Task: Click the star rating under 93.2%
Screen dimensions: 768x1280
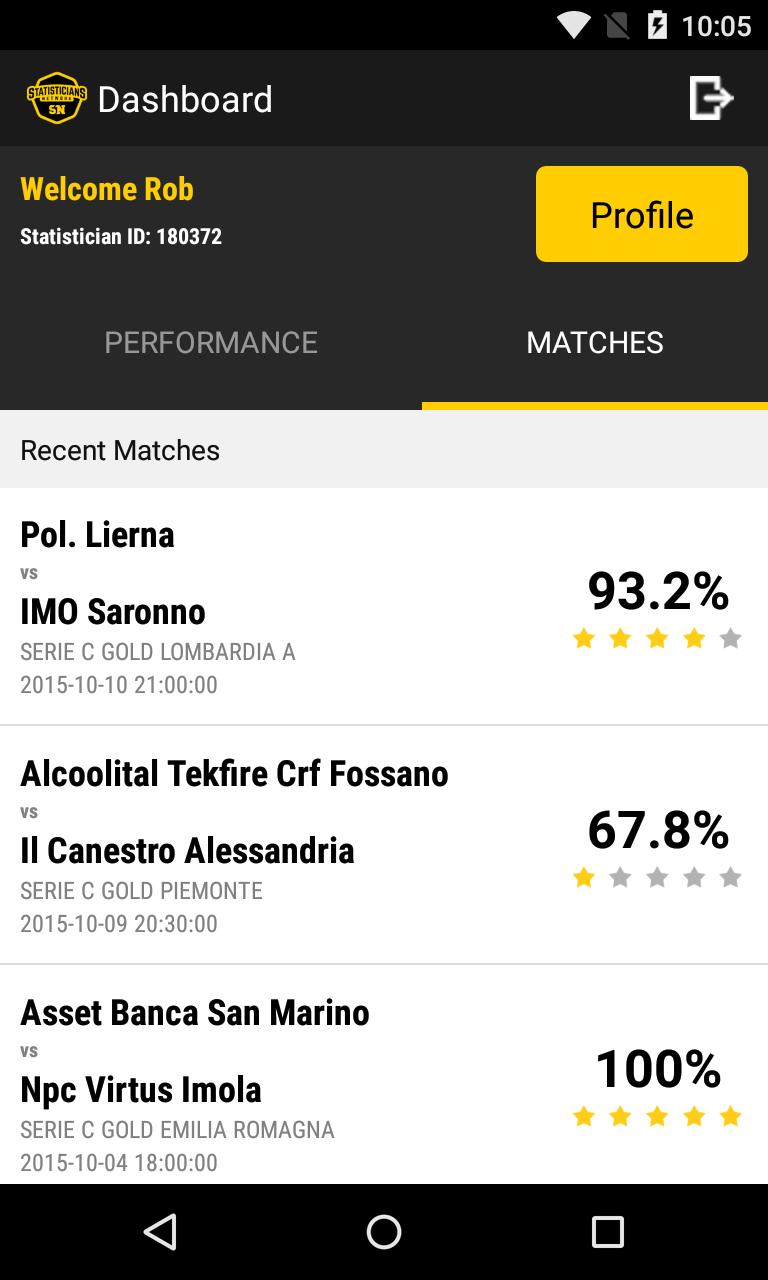Action: pyautogui.click(x=657, y=638)
